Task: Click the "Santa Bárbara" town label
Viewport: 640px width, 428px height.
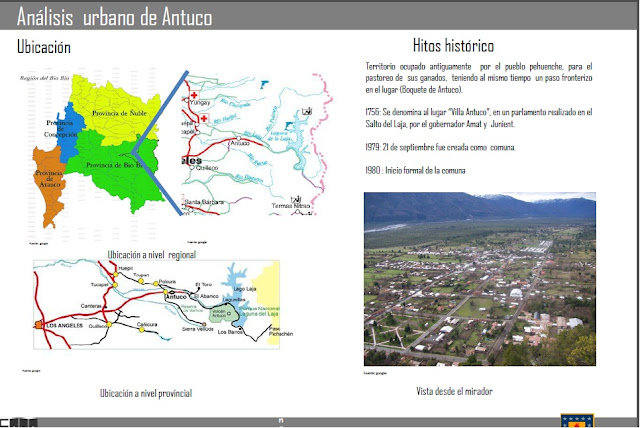Action: coord(204,202)
